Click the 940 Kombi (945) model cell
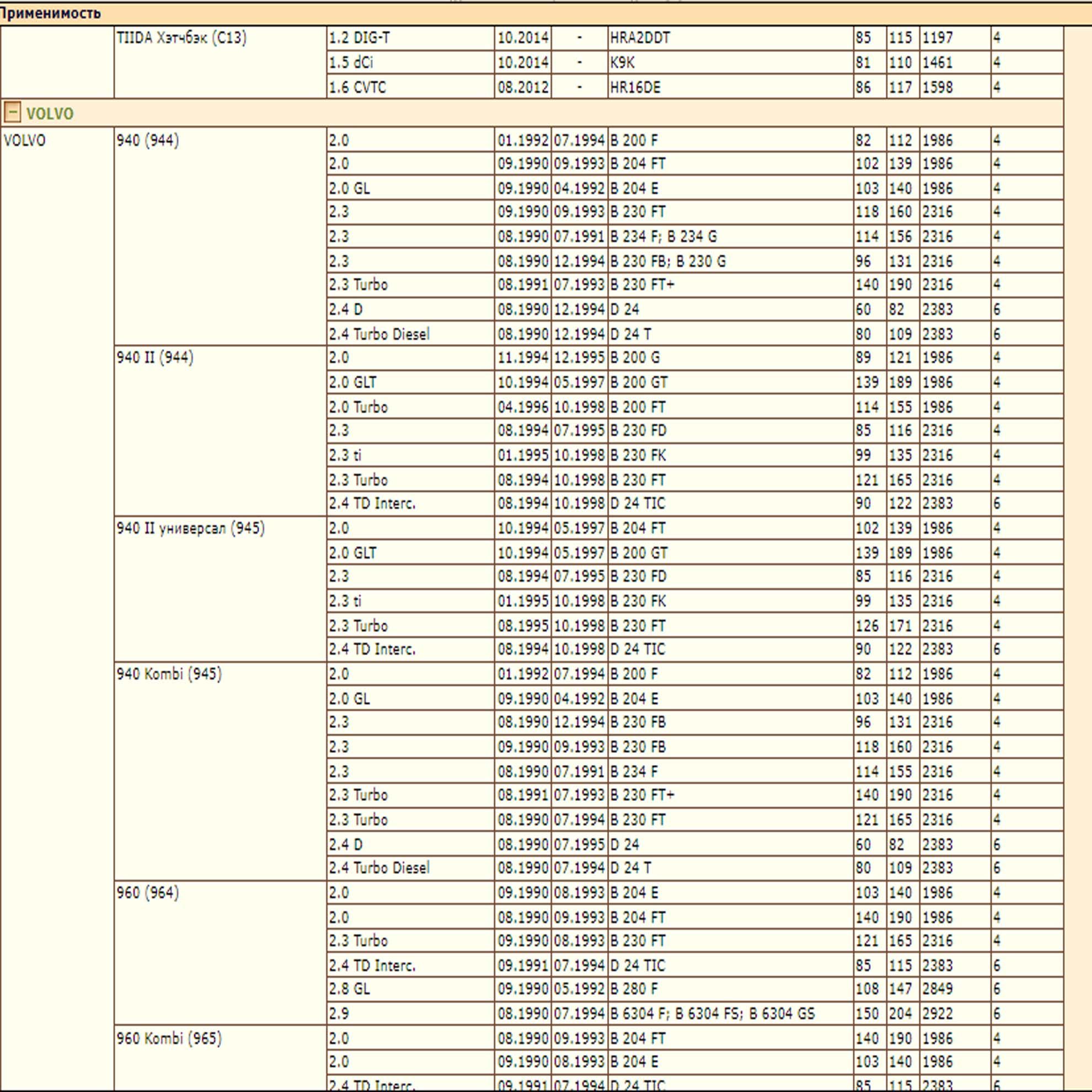Image resolution: width=1092 pixels, height=1092 pixels. 220,771
